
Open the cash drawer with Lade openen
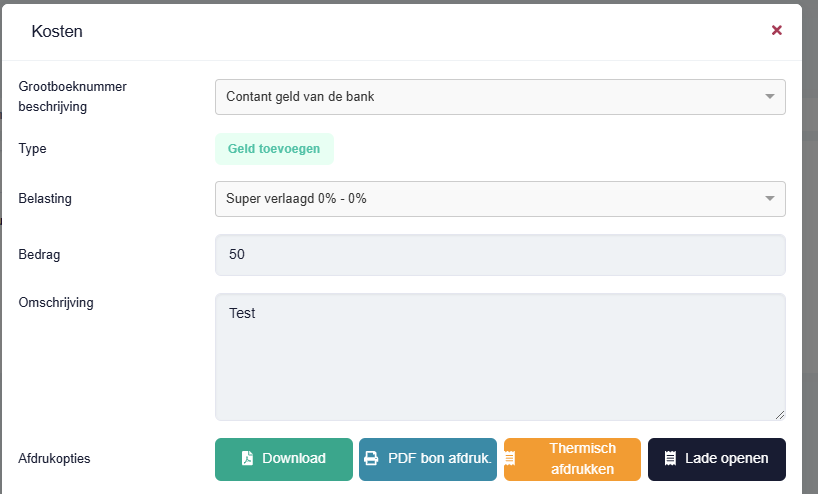click(x=717, y=459)
